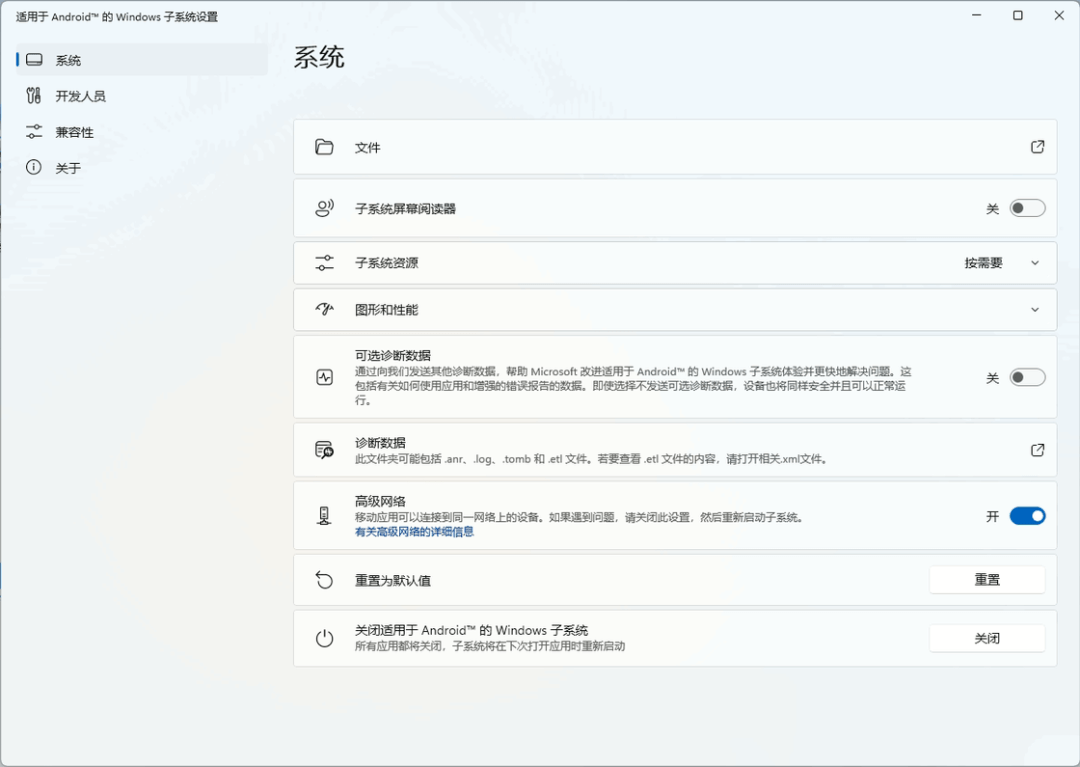Switch to 开发人员 section
The height and width of the screenshot is (767, 1080).
(142, 96)
